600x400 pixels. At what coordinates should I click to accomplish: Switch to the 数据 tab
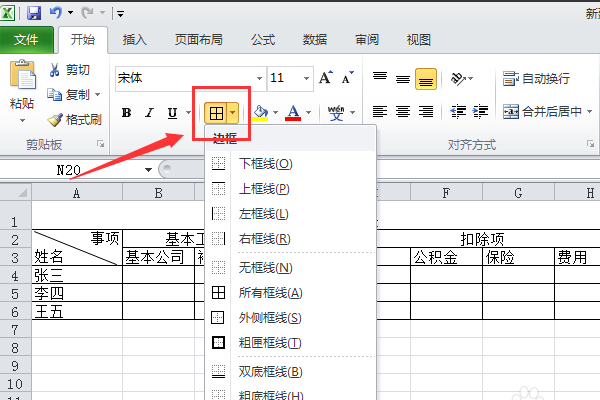tap(315, 39)
